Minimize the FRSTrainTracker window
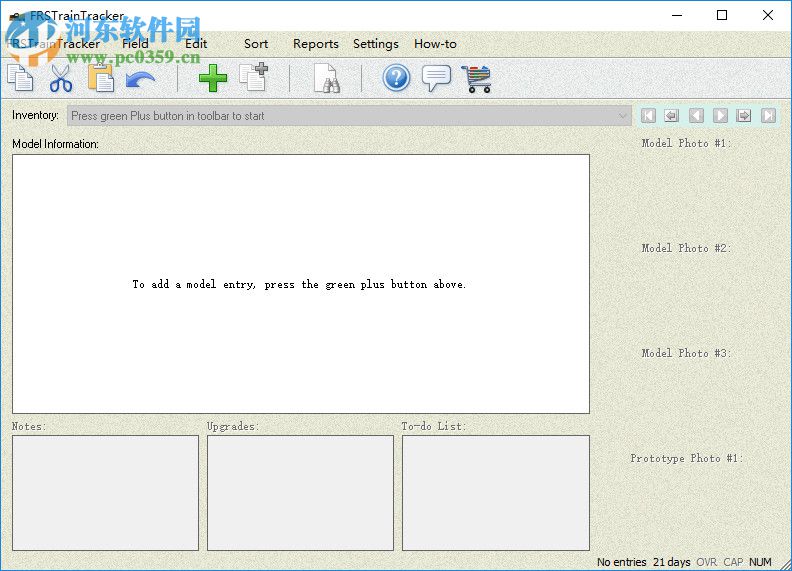This screenshot has height=571, width=792. pos(677,15)
